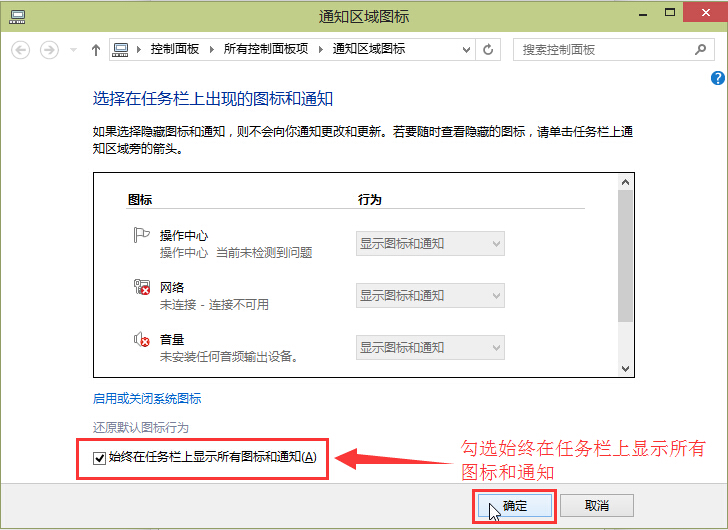Click the Refresh button in address bar
Image resolution: width=728 pixels, height=530 pixels.
point(488,49)
